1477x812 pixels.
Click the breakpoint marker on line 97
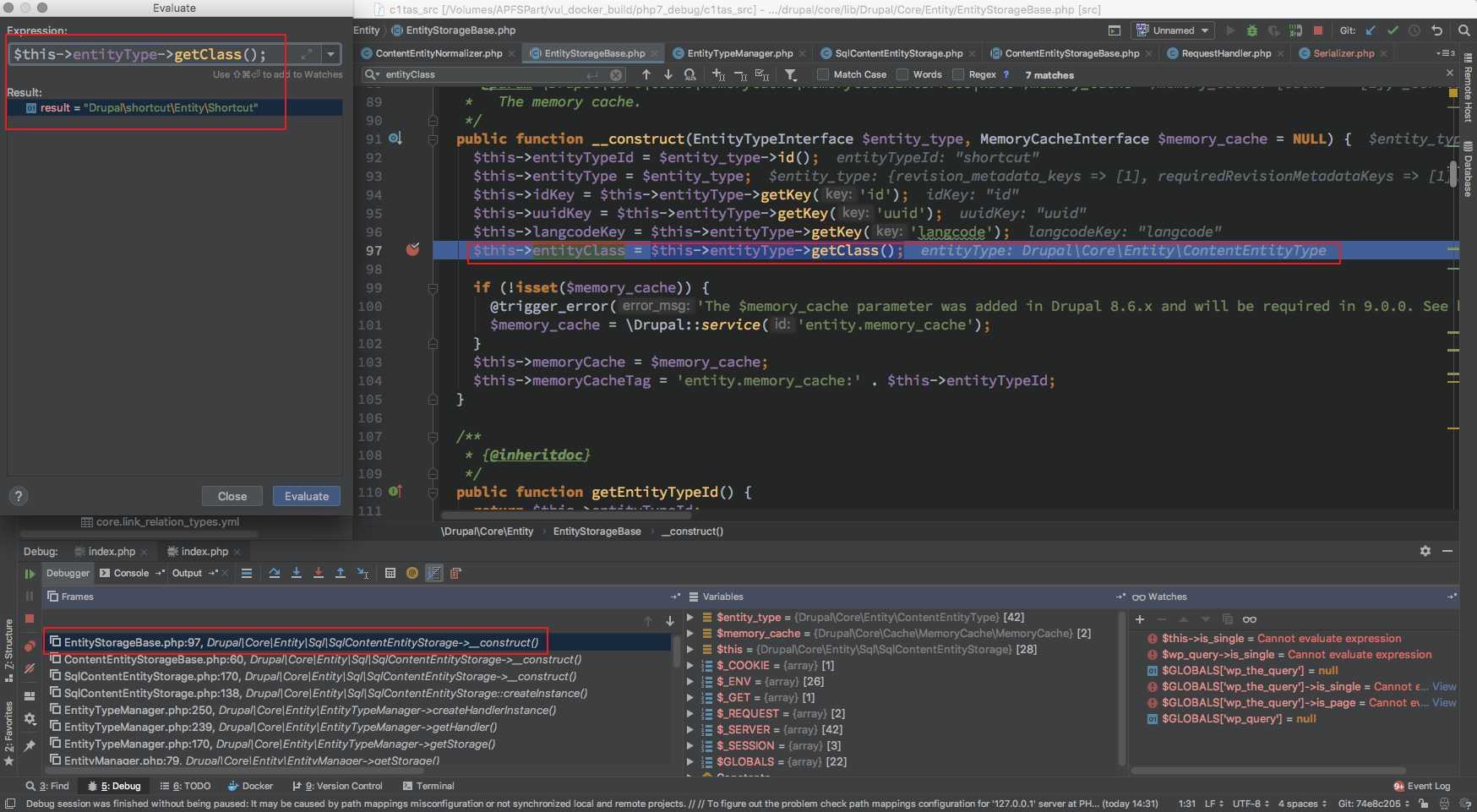pyautogui.click(x=412, y=250)
